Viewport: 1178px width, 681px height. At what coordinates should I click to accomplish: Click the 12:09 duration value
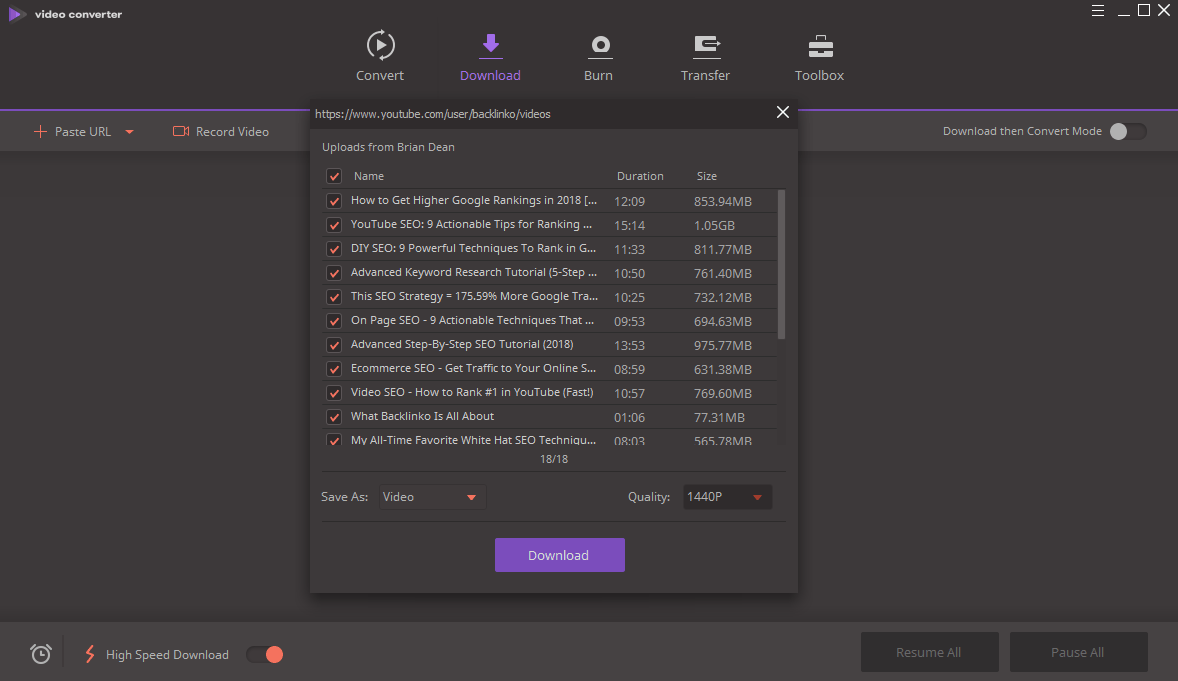pyautogui.click(x=630, y=201)
